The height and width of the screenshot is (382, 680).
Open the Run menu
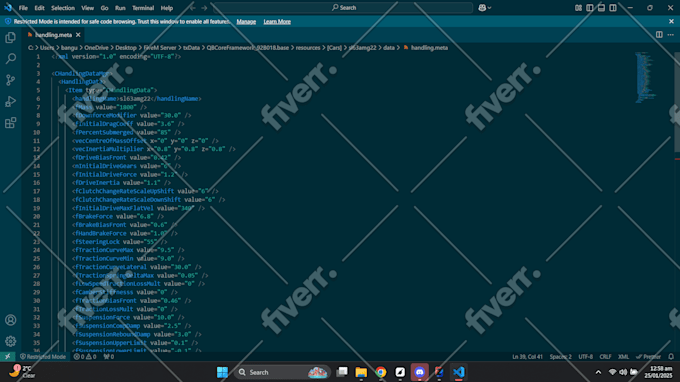(x=120, y=8)
